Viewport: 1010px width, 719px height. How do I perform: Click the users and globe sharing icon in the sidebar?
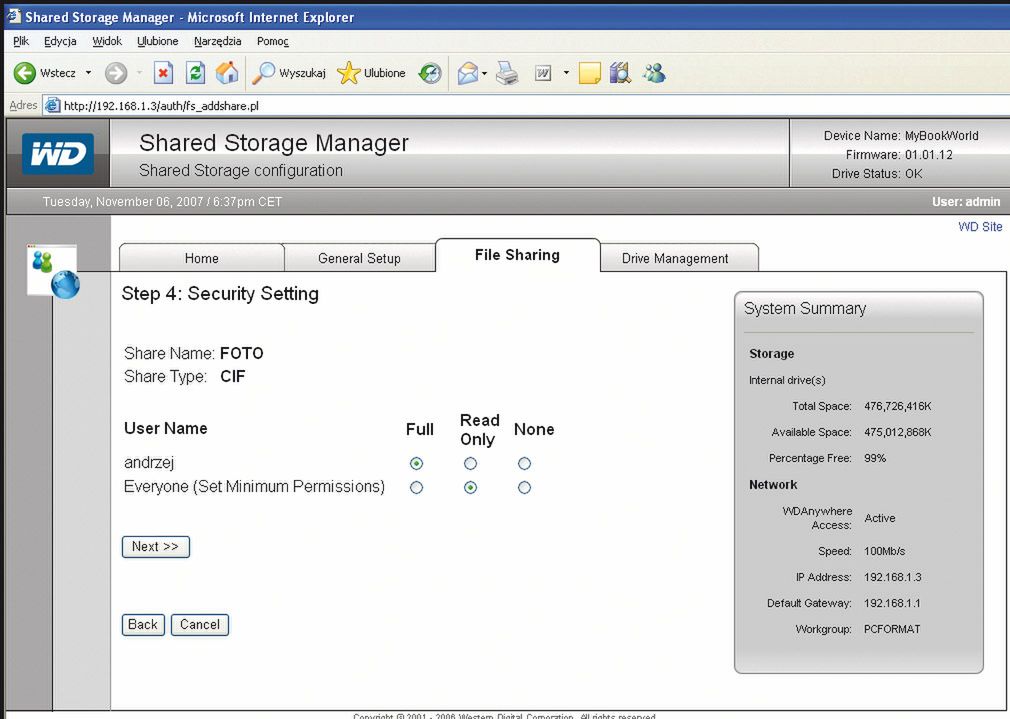click(53, 271)
